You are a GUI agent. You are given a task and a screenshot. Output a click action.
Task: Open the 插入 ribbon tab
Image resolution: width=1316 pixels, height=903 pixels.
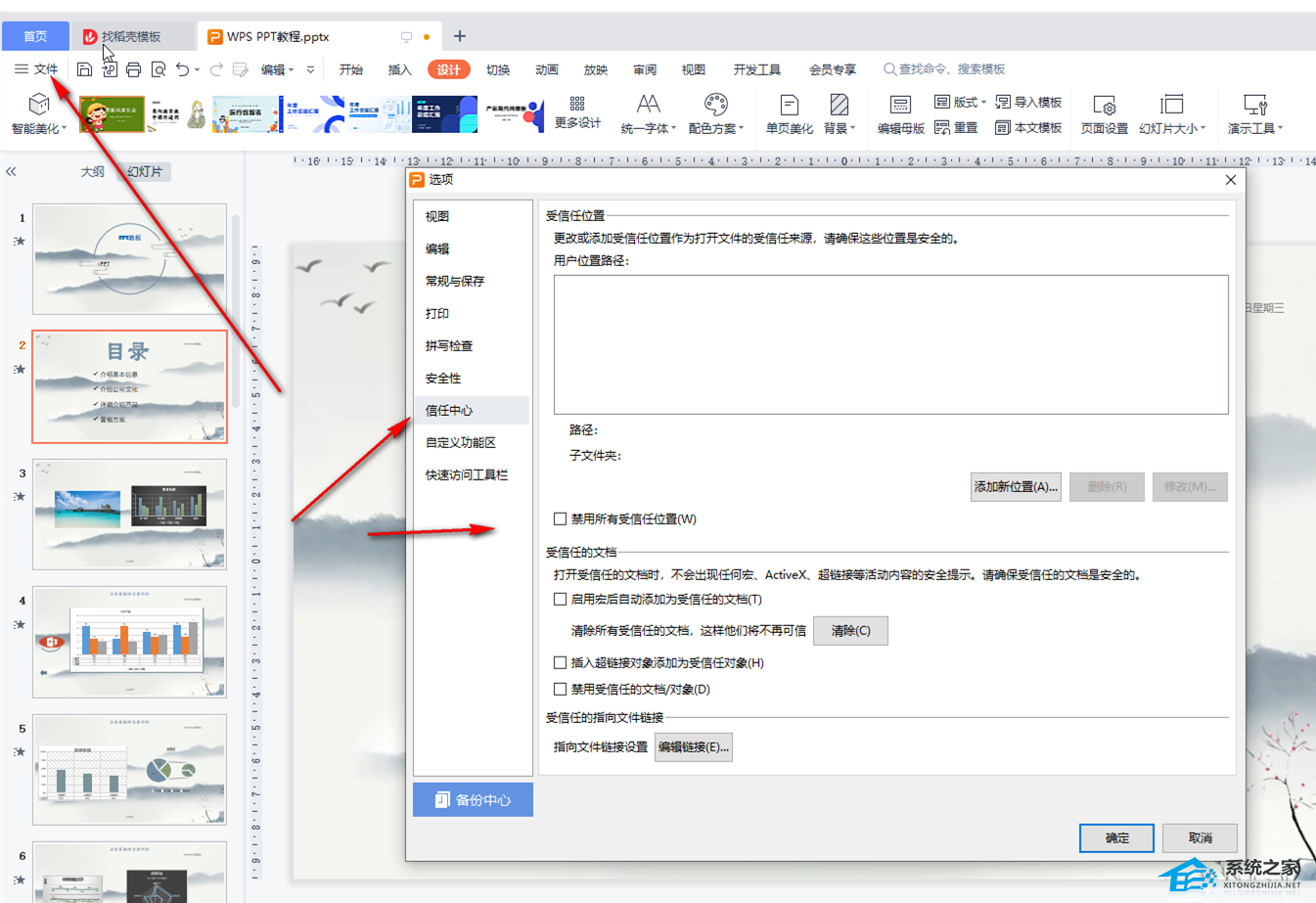(x=400, y=69)
